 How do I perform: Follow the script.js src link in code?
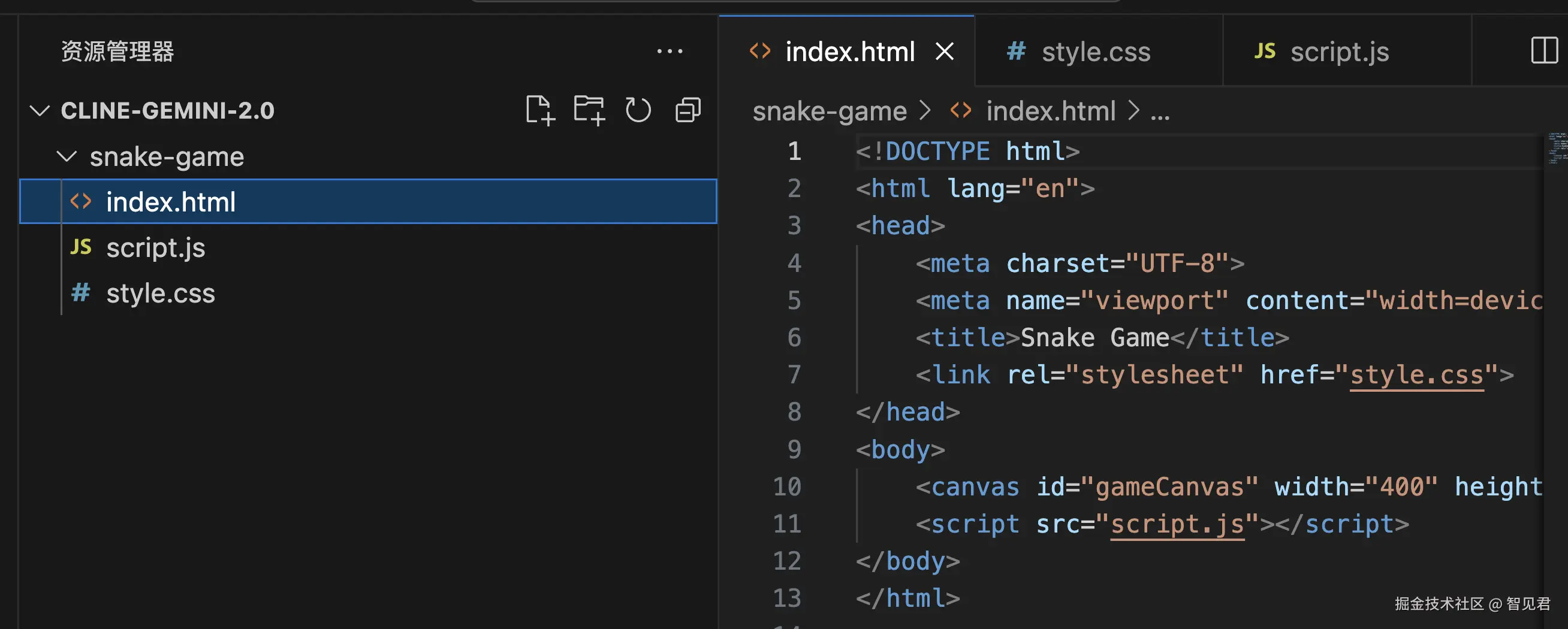[1177, 524]
